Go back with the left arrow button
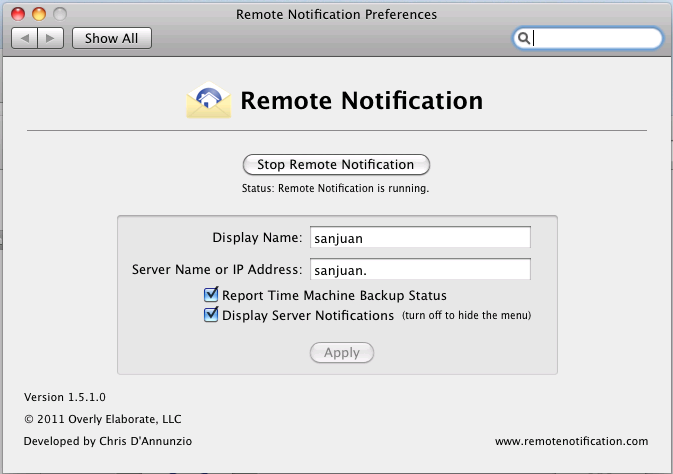This screenshot has width=673, height=474. coord(24,38)
